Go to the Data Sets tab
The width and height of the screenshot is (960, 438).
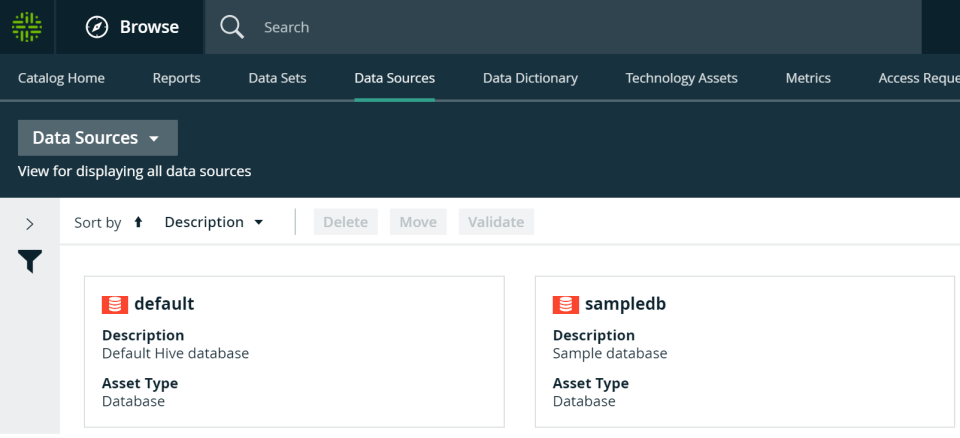(x=277, y=78)
